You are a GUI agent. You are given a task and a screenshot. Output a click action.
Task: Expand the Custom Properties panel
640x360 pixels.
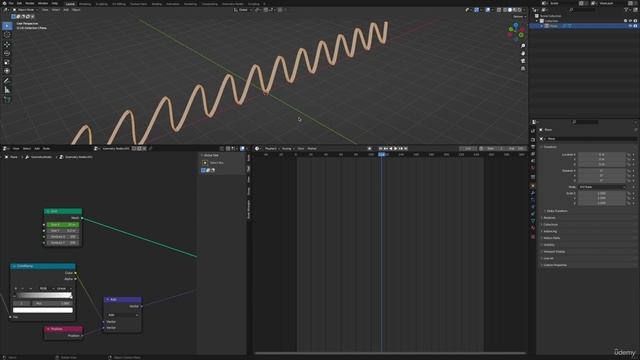(555, 265)
